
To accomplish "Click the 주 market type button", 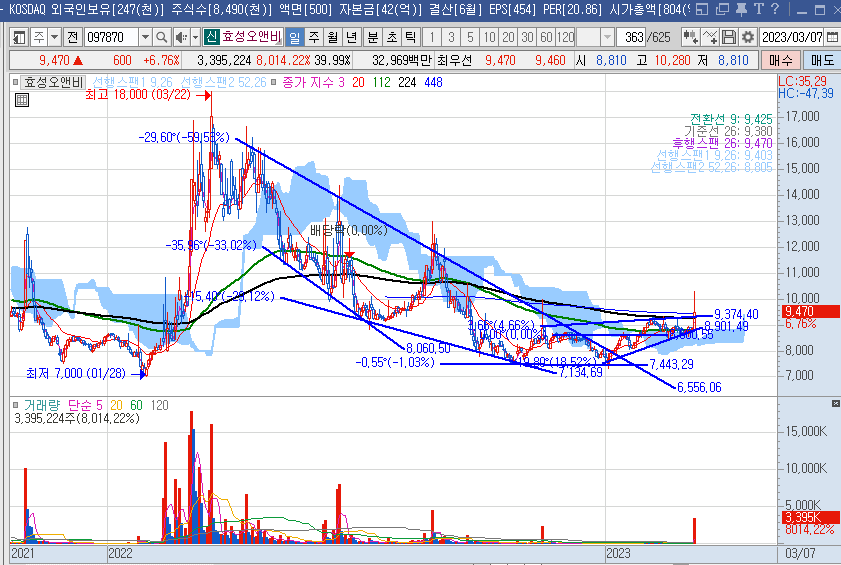I will 39,37.
